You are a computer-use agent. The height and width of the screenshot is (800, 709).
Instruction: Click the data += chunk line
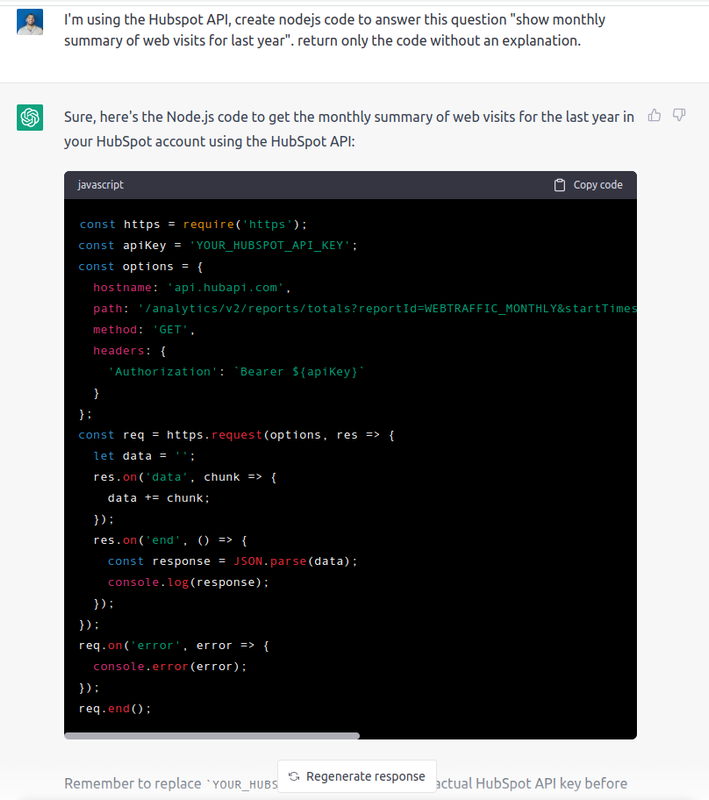[159, 498]
